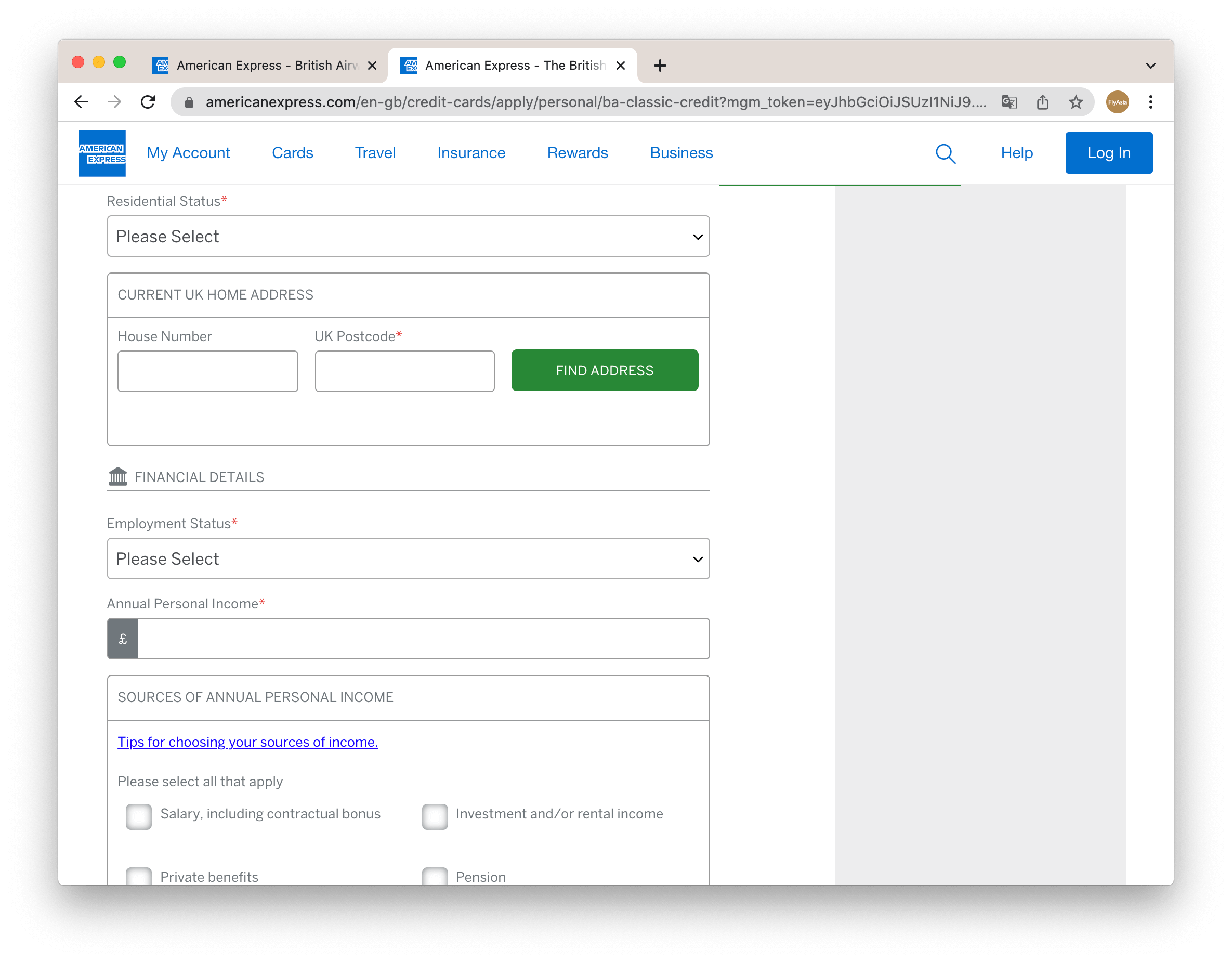Image resolution: width=1232 pixels, height=962 pixels.
Task: Click the address bar URL
Action: pos(596,102)
